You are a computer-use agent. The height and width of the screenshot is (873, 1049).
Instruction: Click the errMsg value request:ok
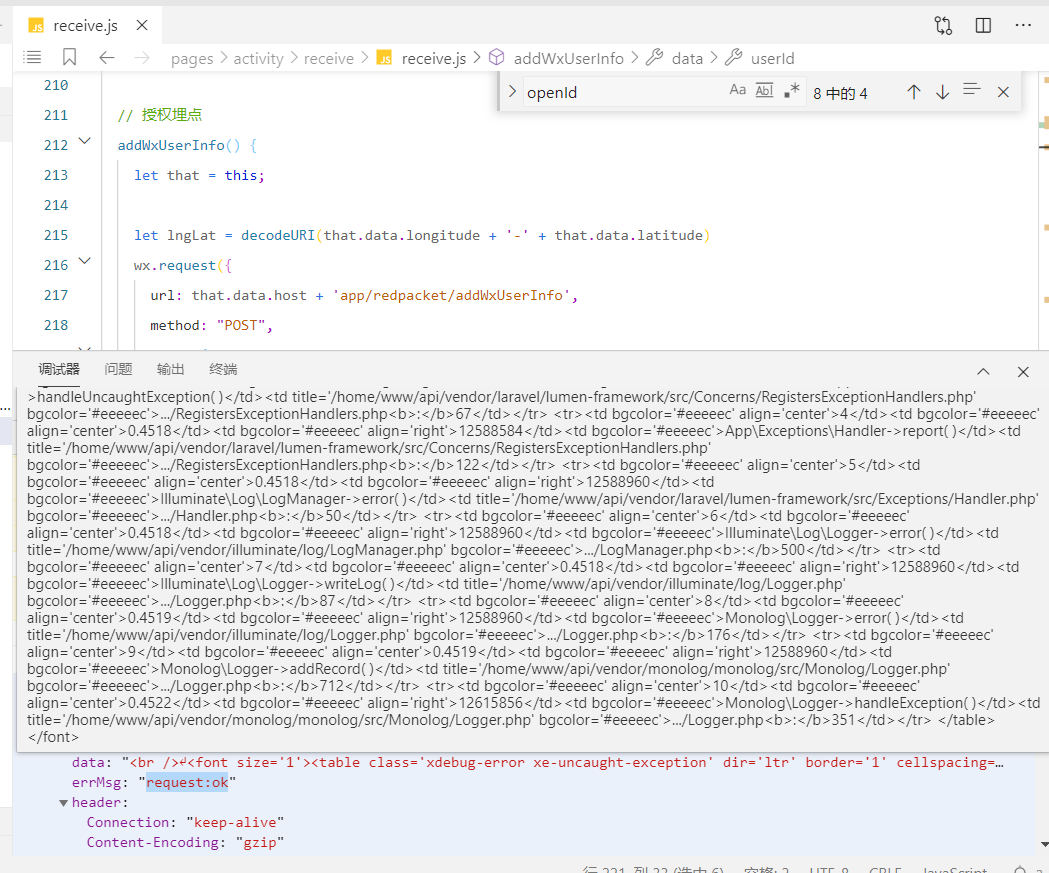click(187, 783)
